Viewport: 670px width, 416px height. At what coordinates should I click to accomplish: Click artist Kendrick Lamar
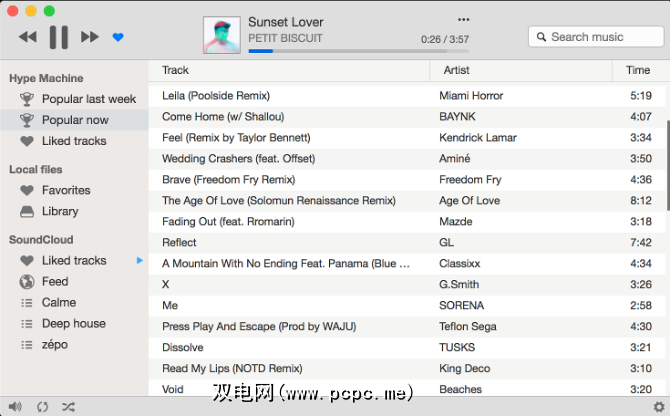pos(478,138)
